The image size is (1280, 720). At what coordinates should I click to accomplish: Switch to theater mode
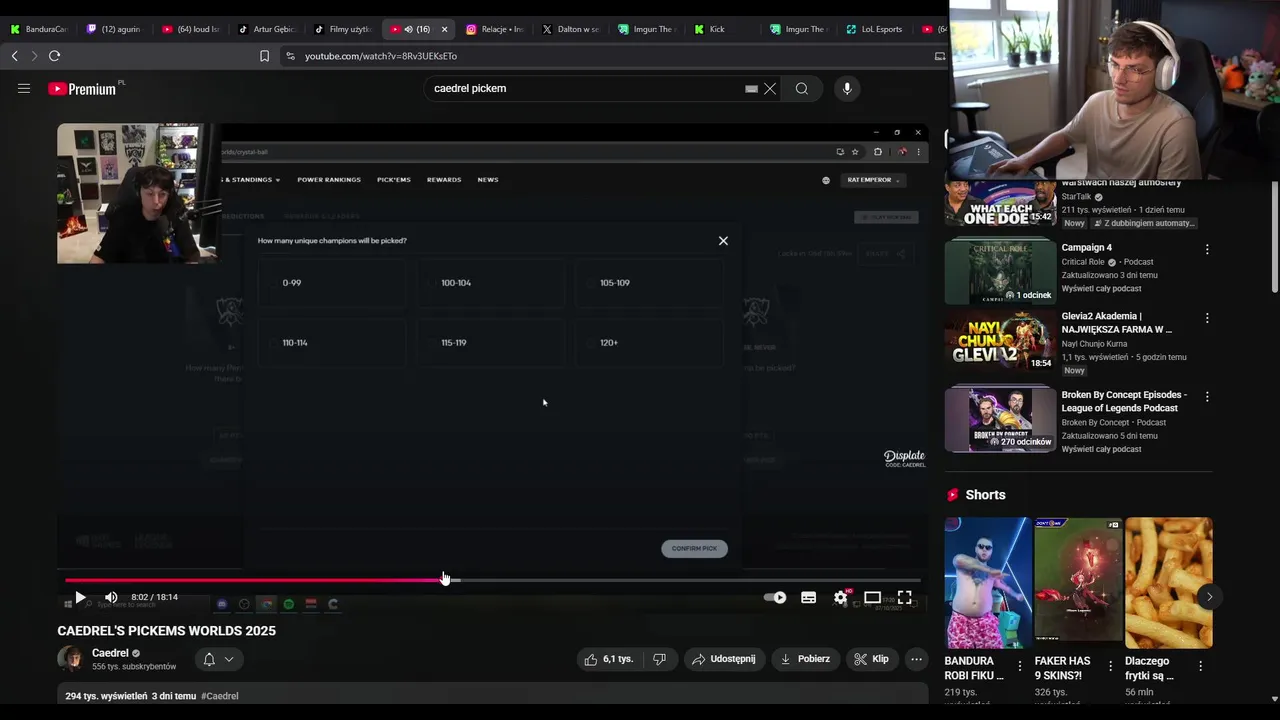pyautogui.click(x=872, y=597)
